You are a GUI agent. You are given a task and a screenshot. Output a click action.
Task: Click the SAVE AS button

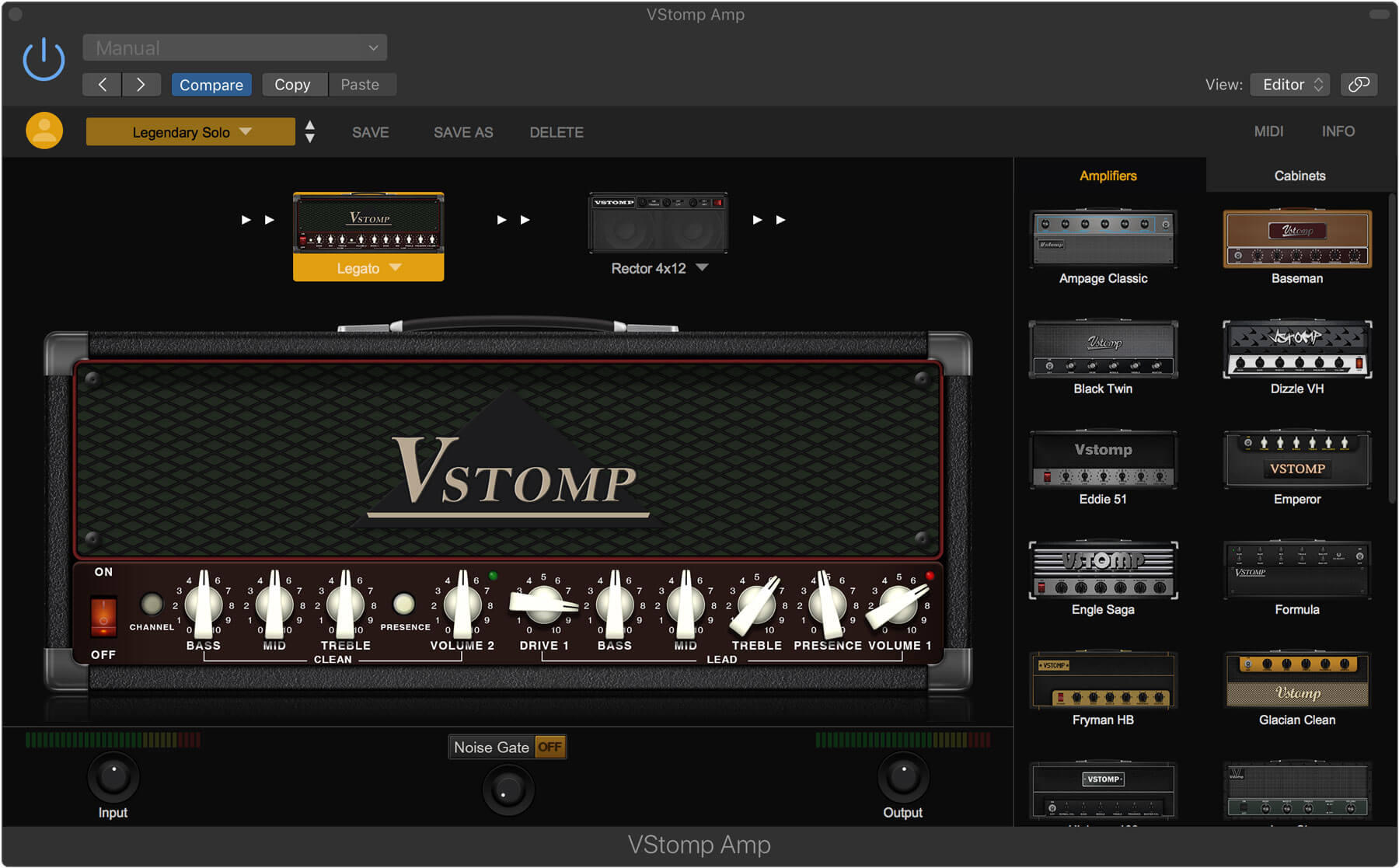463,132
